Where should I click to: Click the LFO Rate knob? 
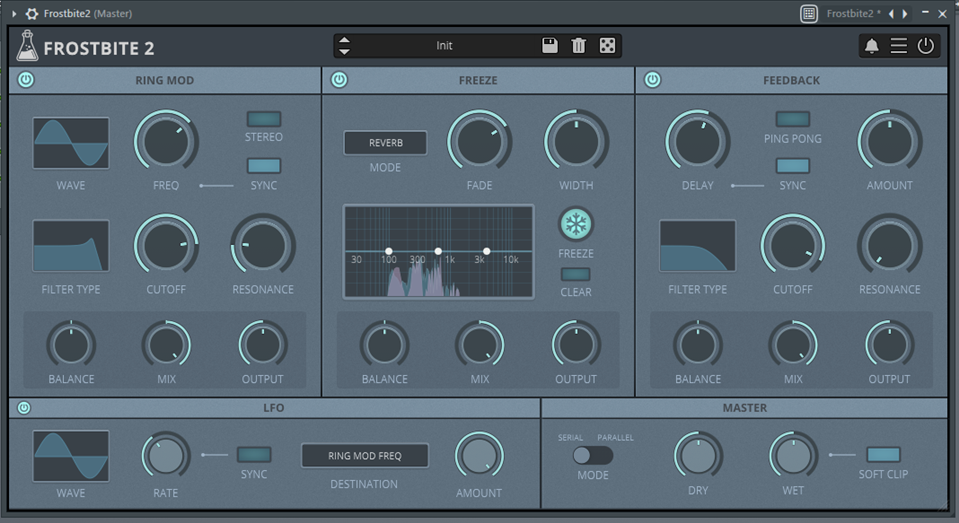point(166,456)
